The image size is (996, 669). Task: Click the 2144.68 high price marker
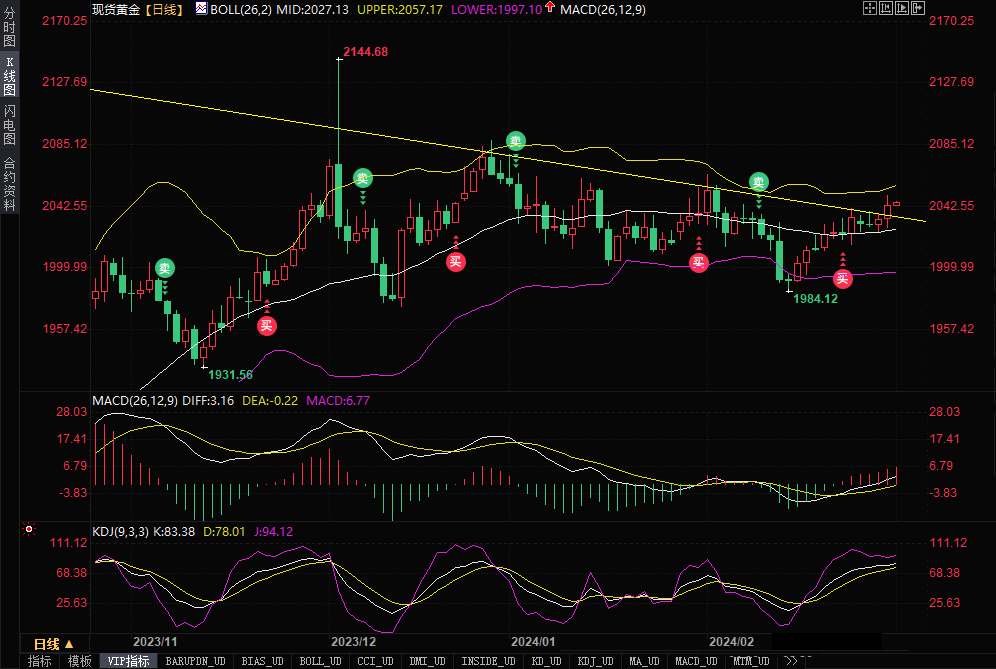(x=365, y=51)
